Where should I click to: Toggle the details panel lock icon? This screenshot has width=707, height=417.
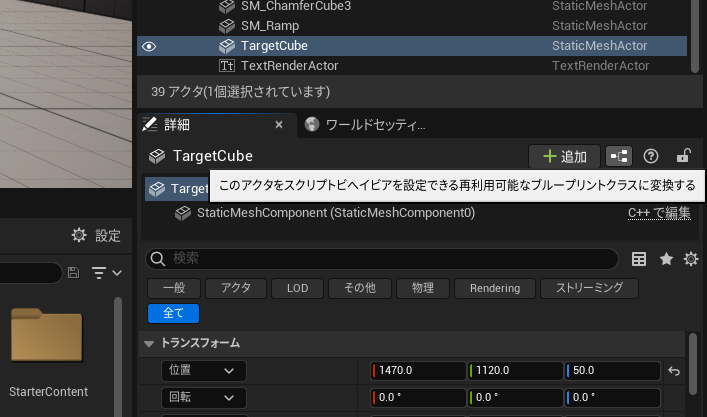click(684, 156)
